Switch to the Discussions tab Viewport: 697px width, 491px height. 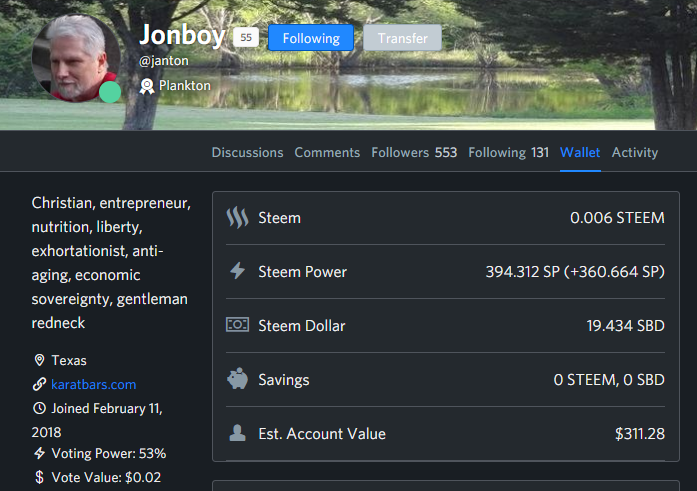pos(247,152)
